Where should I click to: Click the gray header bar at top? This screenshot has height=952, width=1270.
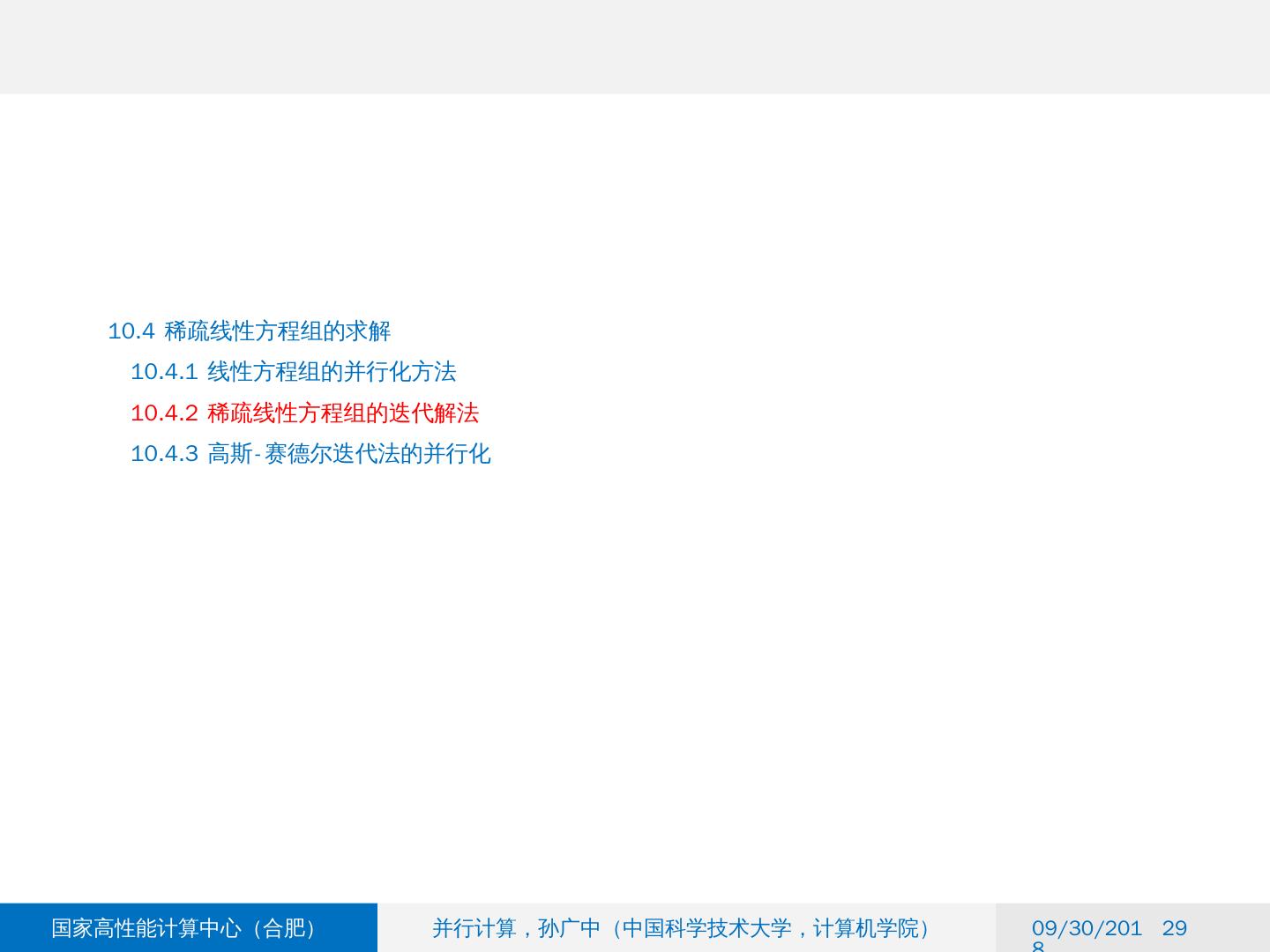click(635, 47)
